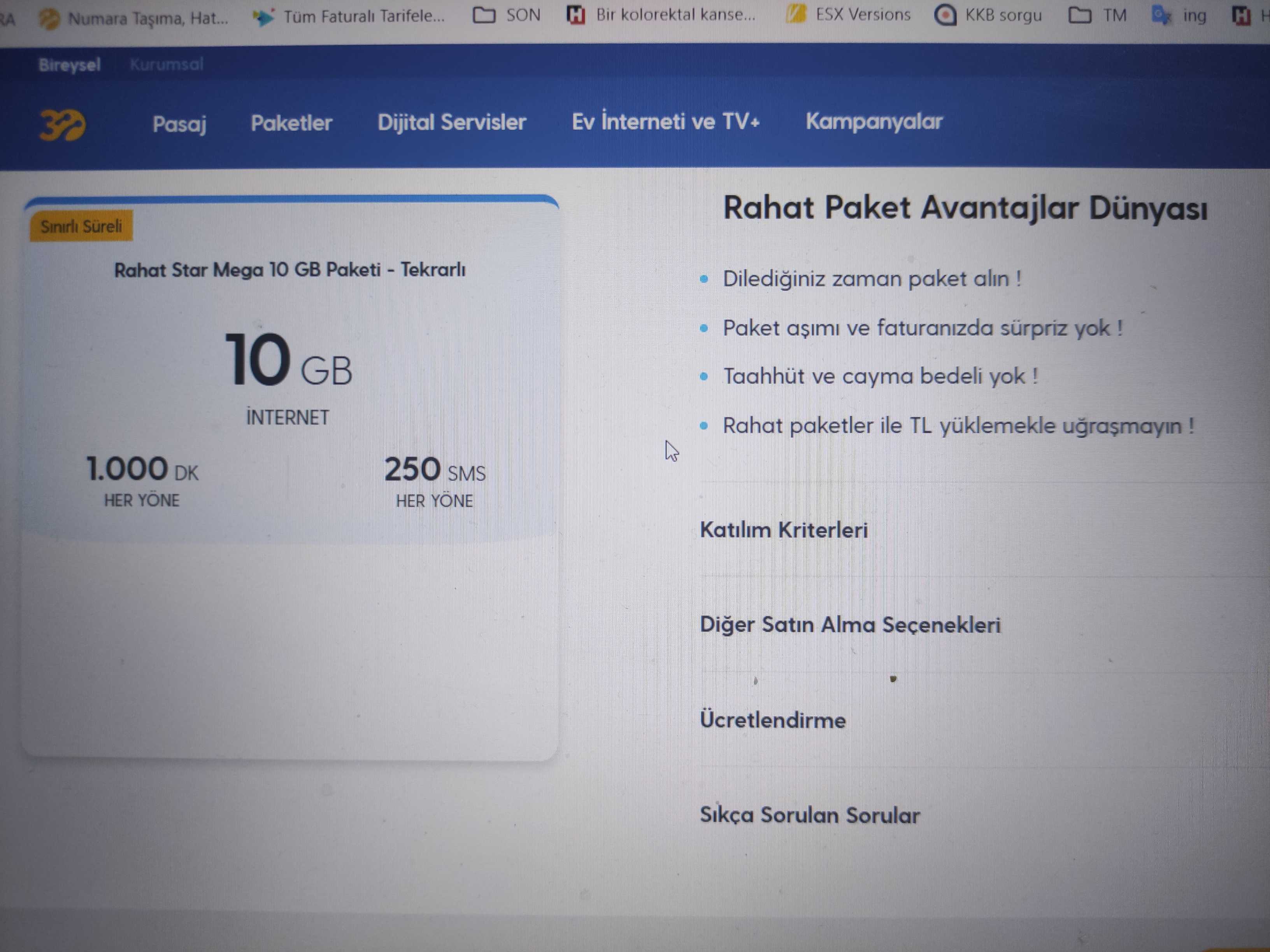Click the Turkcell logo icon

[63, 124]
